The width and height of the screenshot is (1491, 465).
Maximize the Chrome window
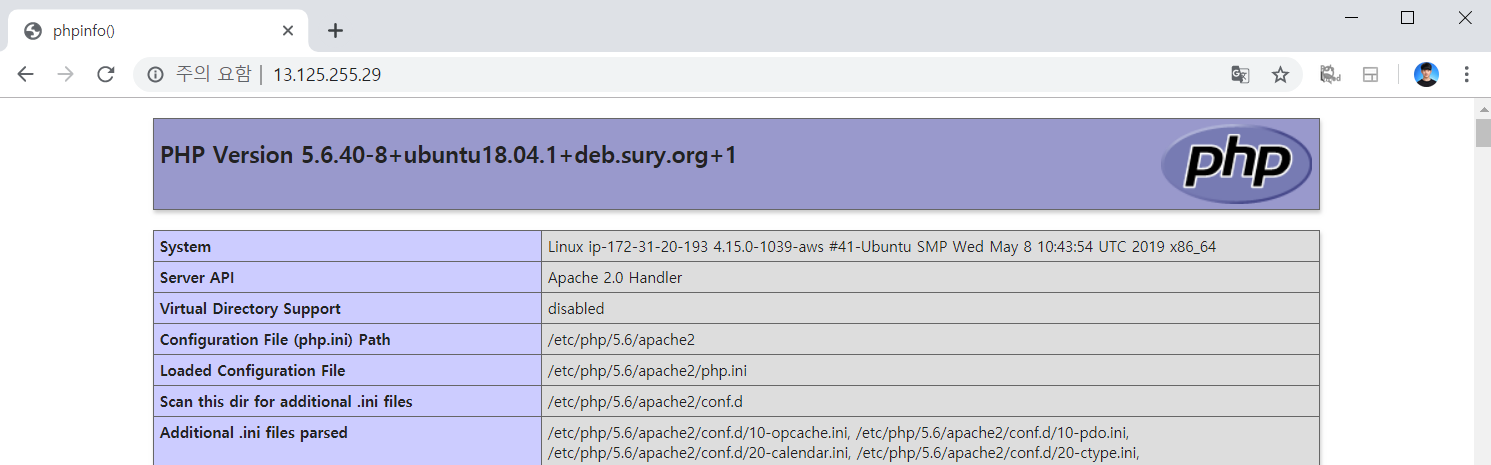[1407, 17]
